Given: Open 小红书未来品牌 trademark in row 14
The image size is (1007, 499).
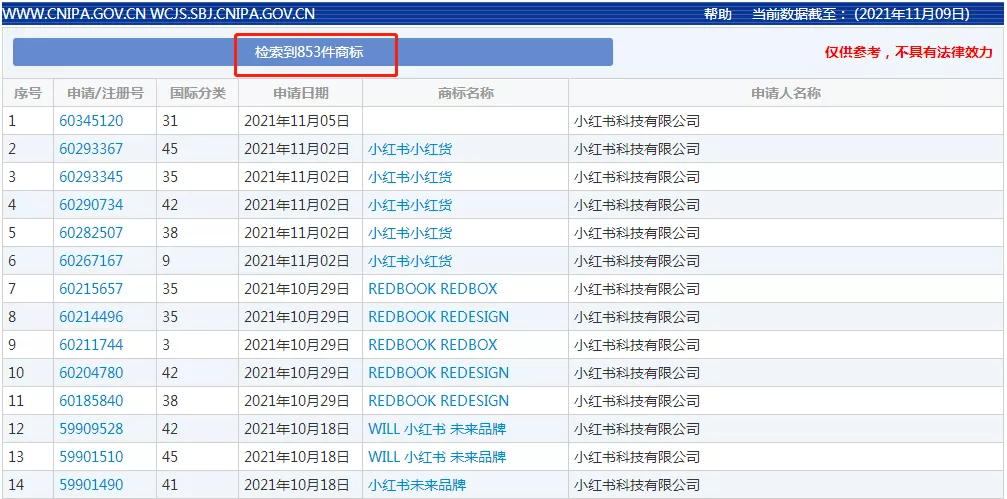Looking at the screenshot, I should pos(416,485).
